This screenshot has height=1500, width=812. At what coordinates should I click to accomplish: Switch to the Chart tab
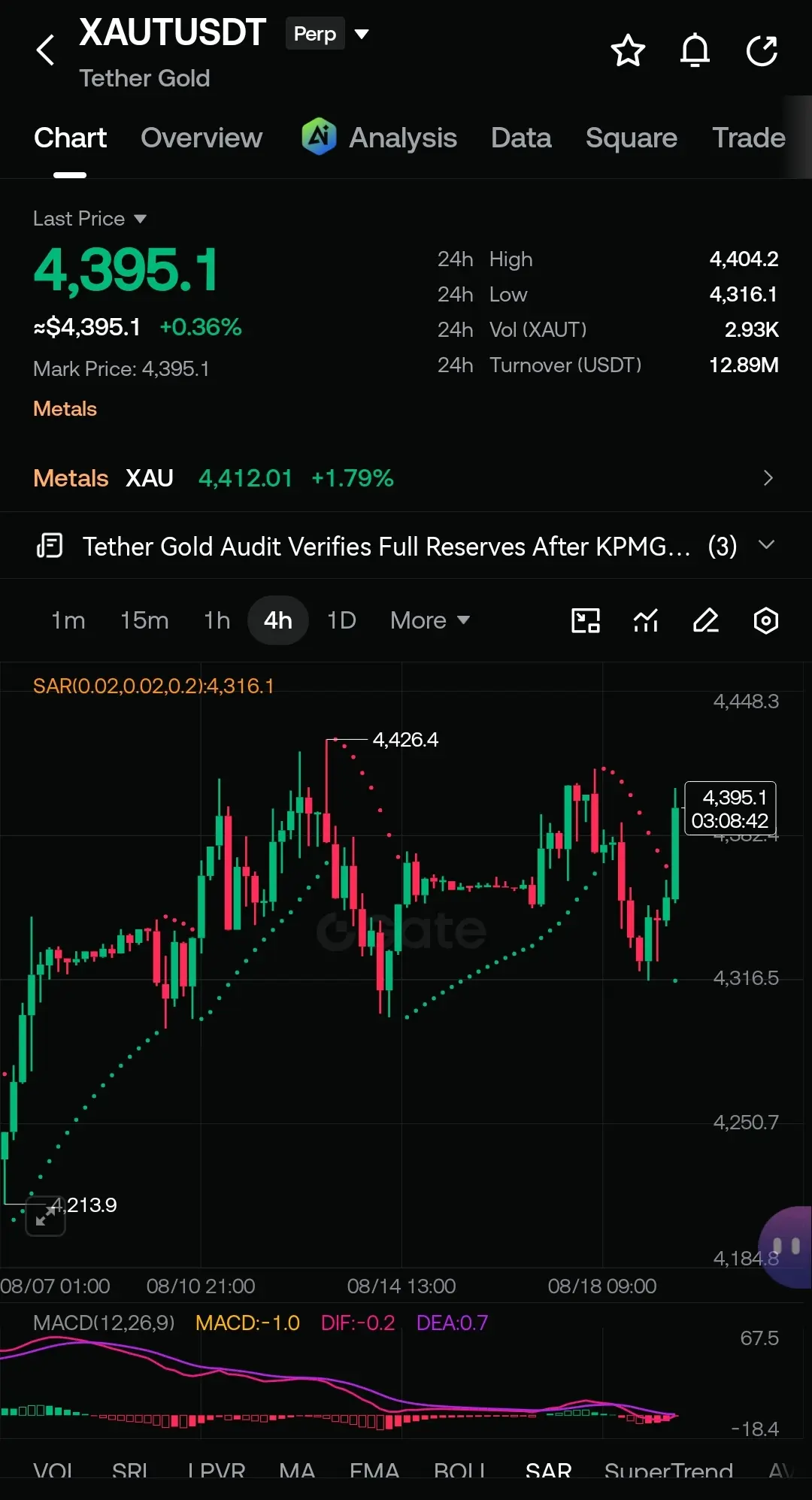[x=70, y=138]
